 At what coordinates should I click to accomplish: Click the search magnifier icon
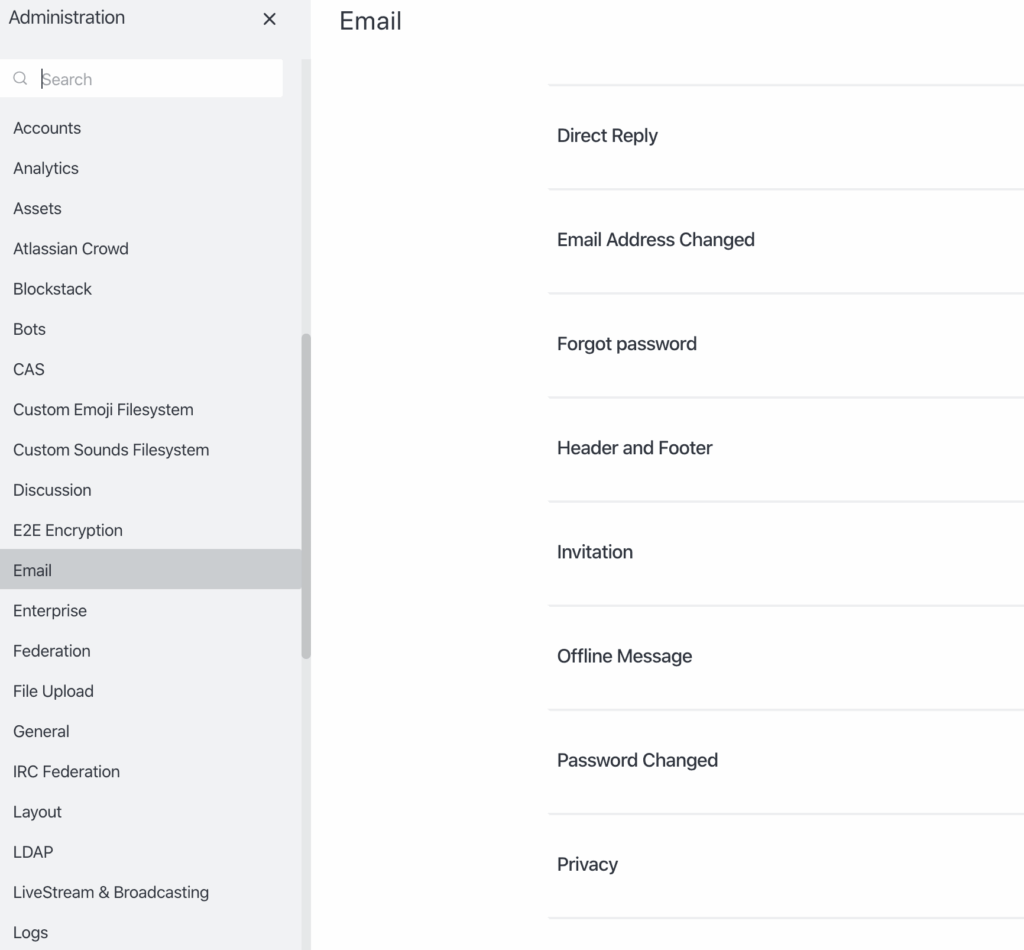(20, 79)
